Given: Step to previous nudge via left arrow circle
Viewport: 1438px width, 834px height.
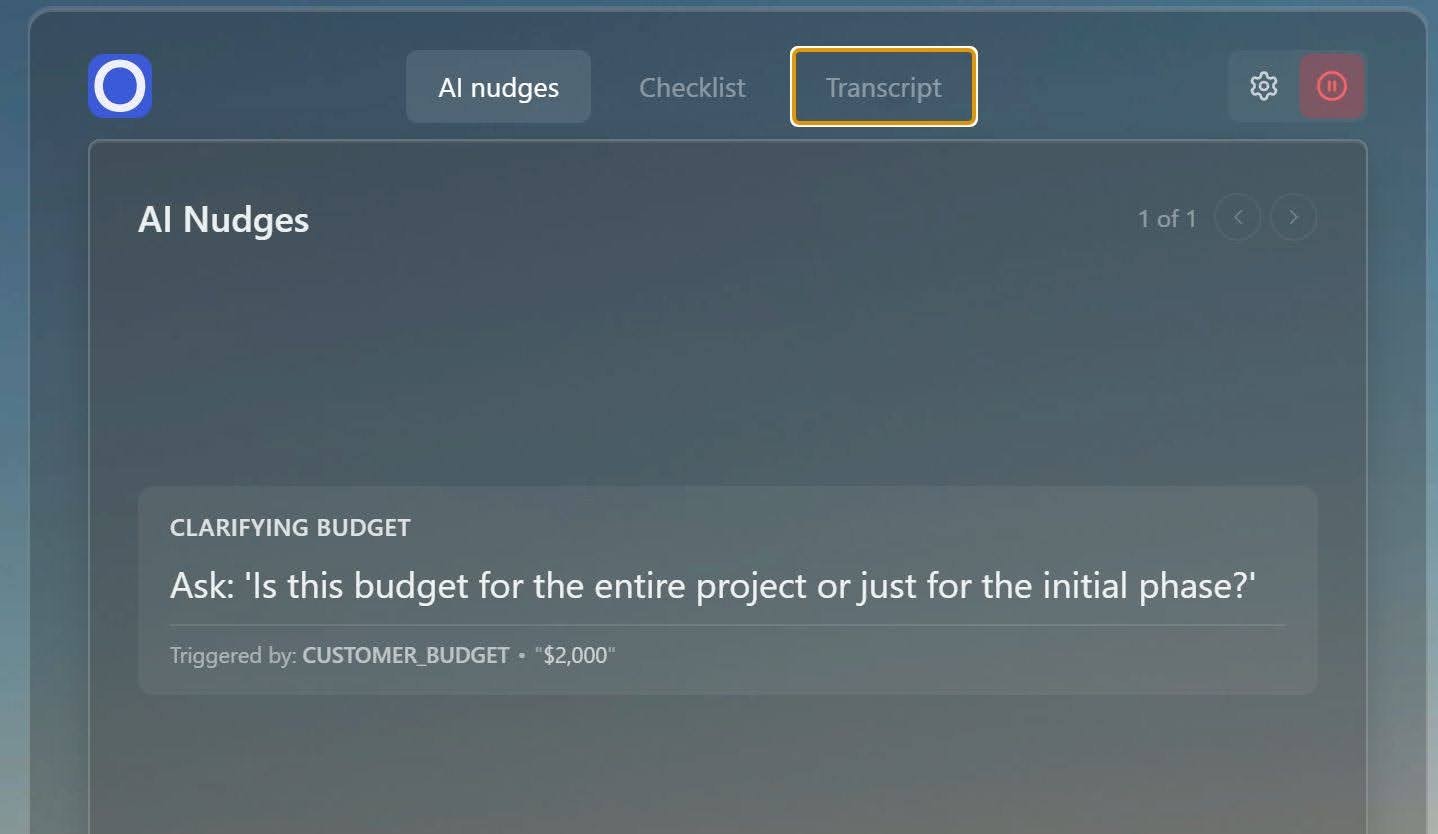Looking at the screenshot, I should tap(1237, 217).
